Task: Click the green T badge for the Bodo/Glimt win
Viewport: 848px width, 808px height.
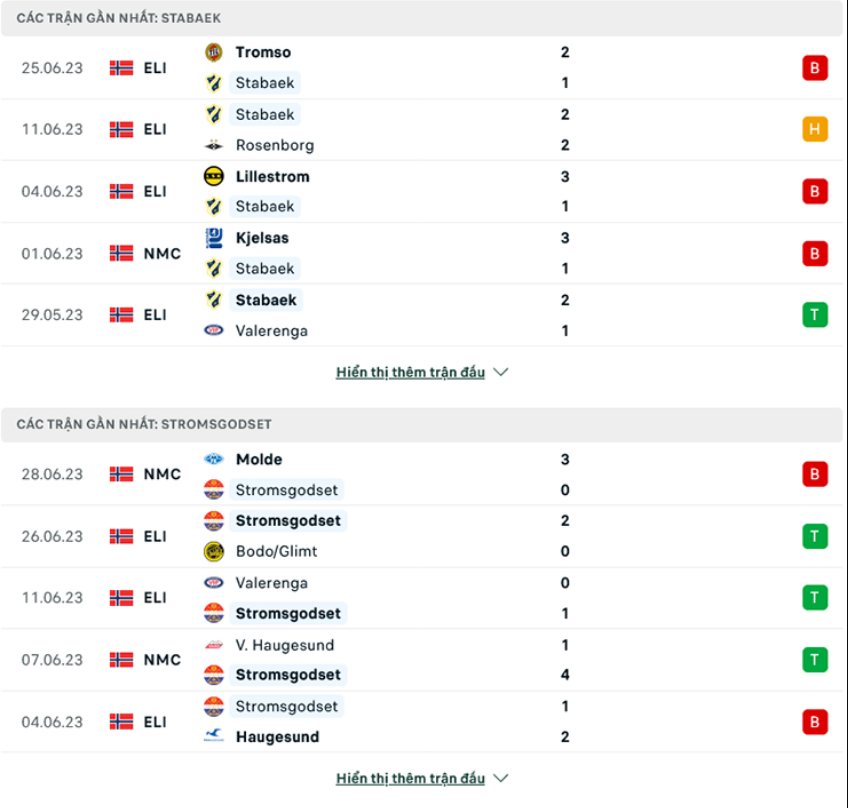Action: (x=815, y=536)
